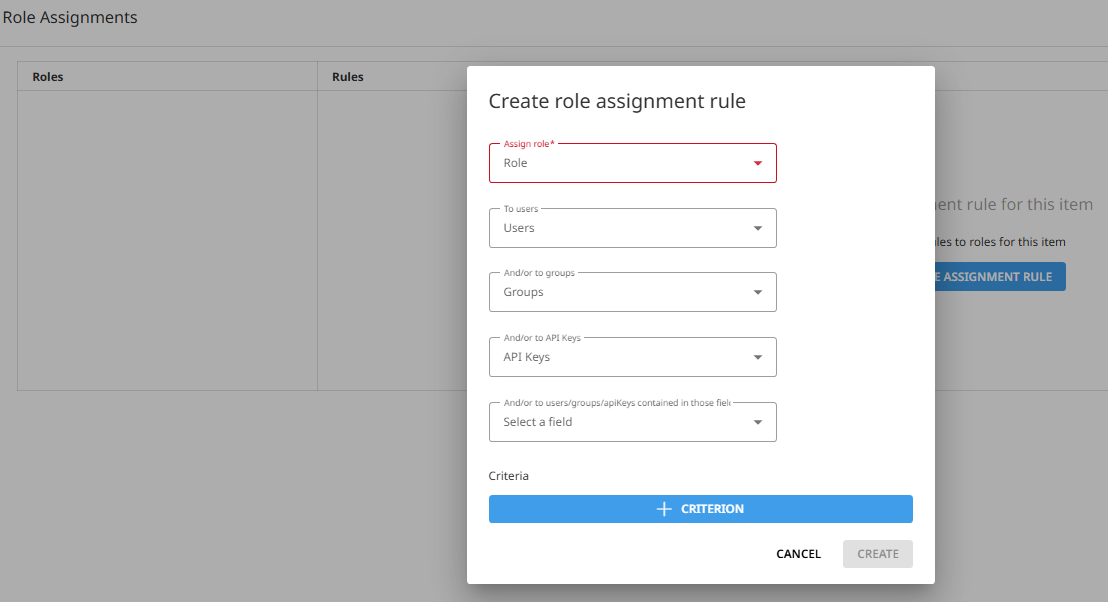Expand the And/or to API Keys box
Screen dimensions: 1108x602
click(620, 357)
